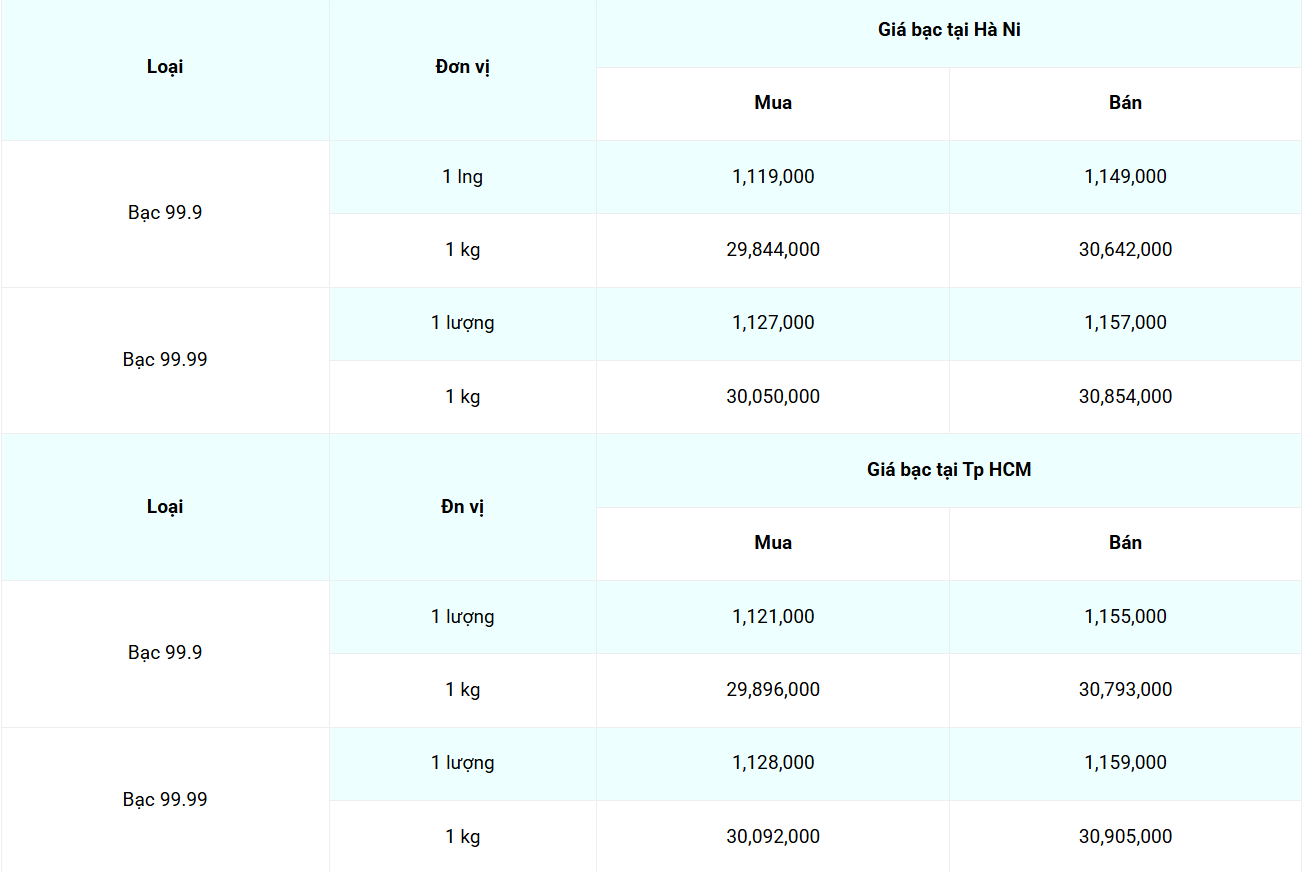Click the "Giá bạc tại Hà Ni" header

[949, 30]
